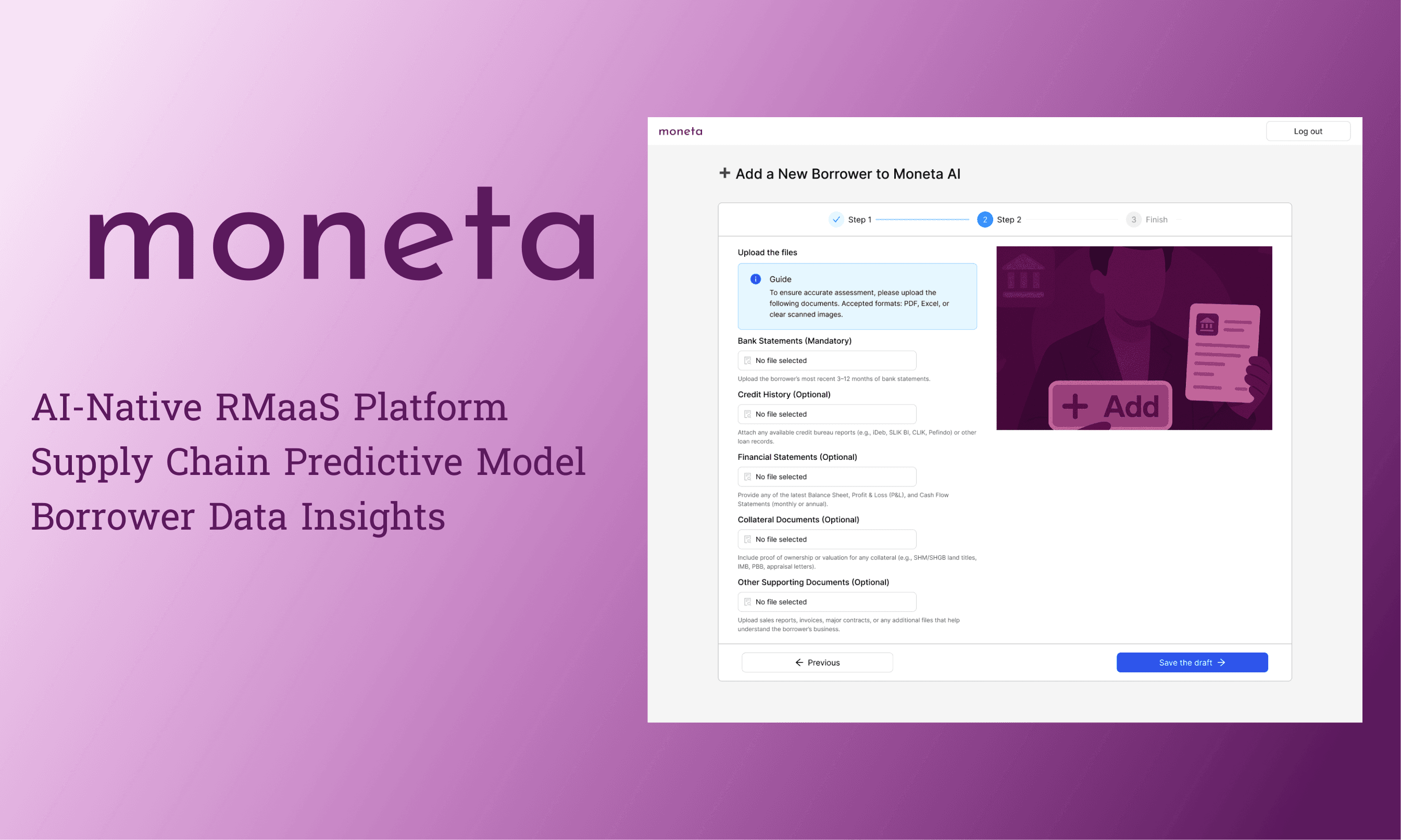
Task: Choose a file for Bank Statements (Mandatory)
Action: click(827, 360)
